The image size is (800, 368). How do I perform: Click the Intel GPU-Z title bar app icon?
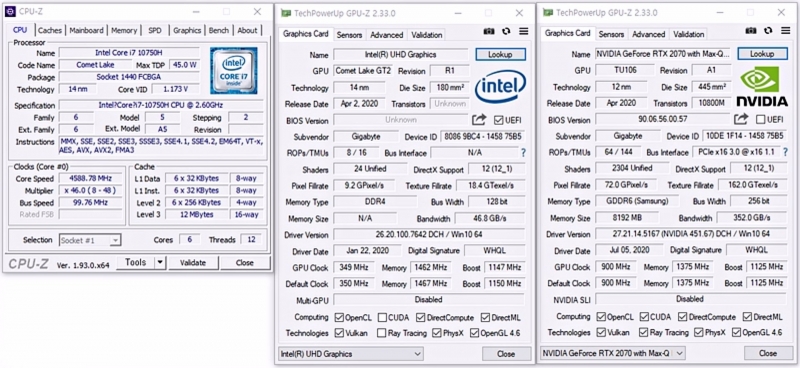click(x=287, y=13)
